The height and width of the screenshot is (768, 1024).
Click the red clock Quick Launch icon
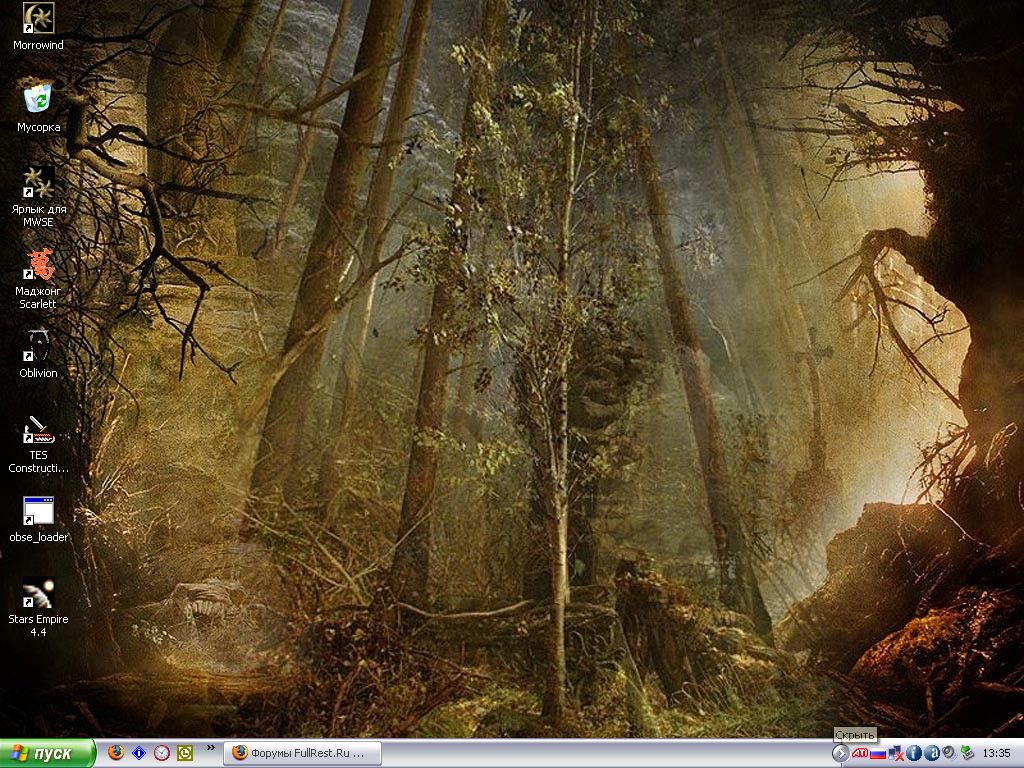162,753
